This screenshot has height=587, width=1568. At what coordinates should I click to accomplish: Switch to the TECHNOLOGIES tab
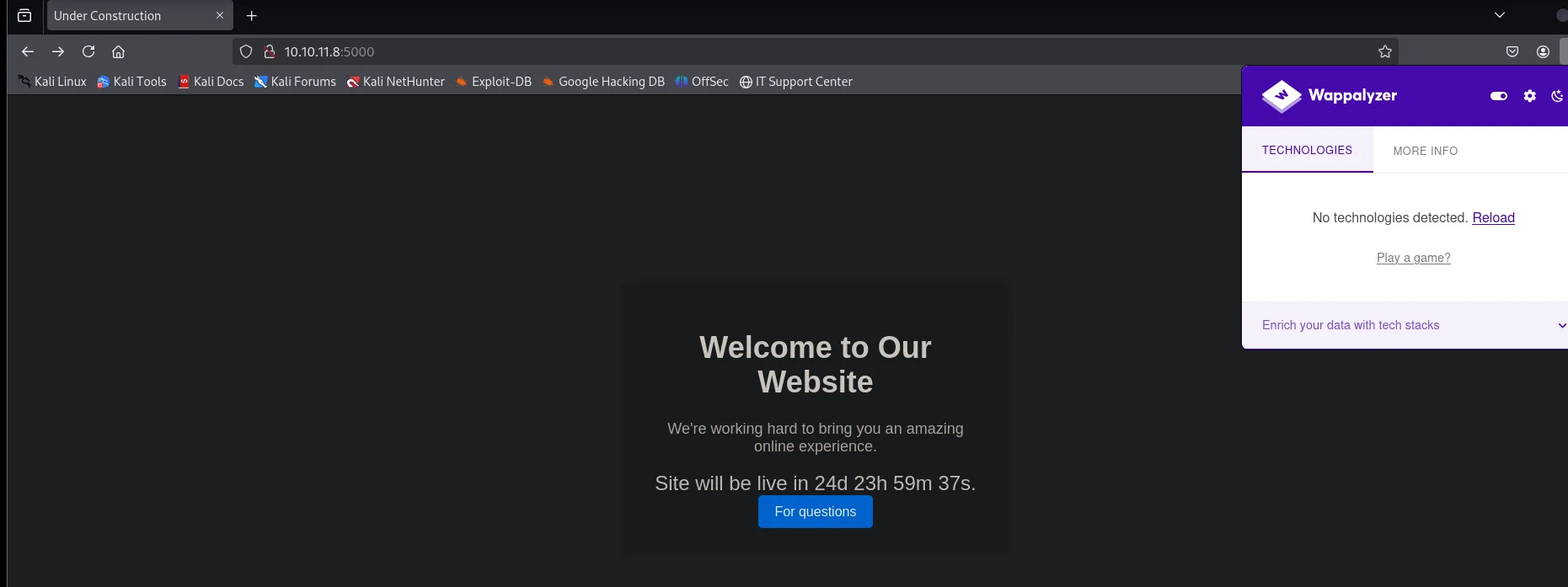click(x=1307, y=150)
